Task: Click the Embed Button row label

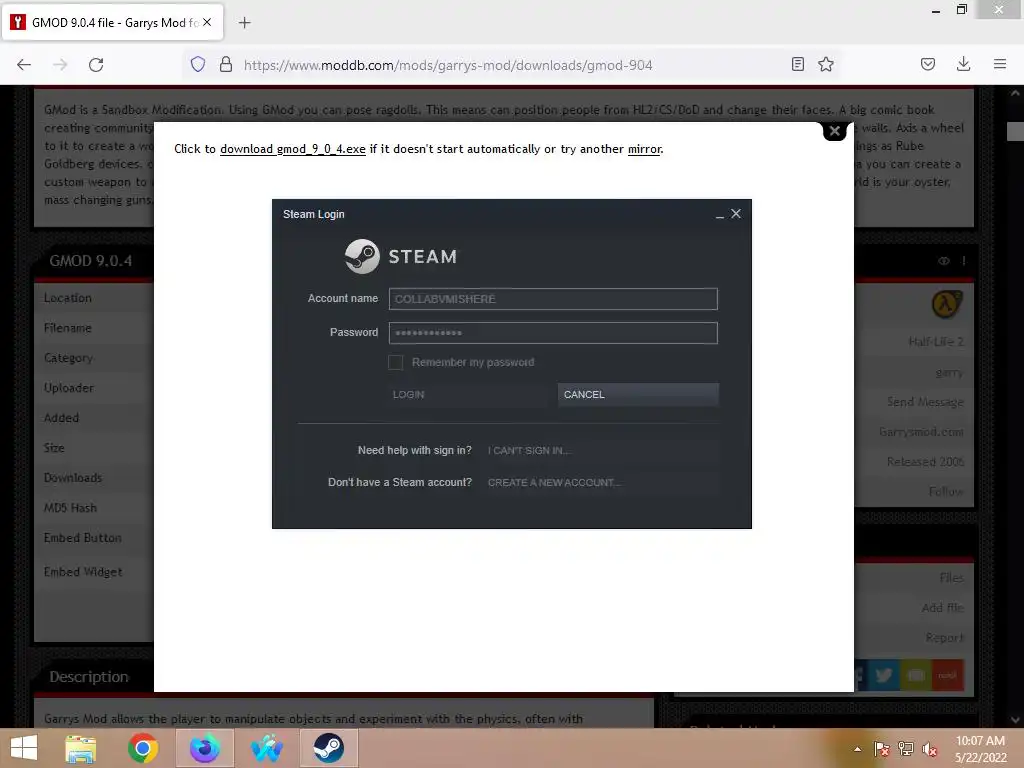Action: pos(83,537)
